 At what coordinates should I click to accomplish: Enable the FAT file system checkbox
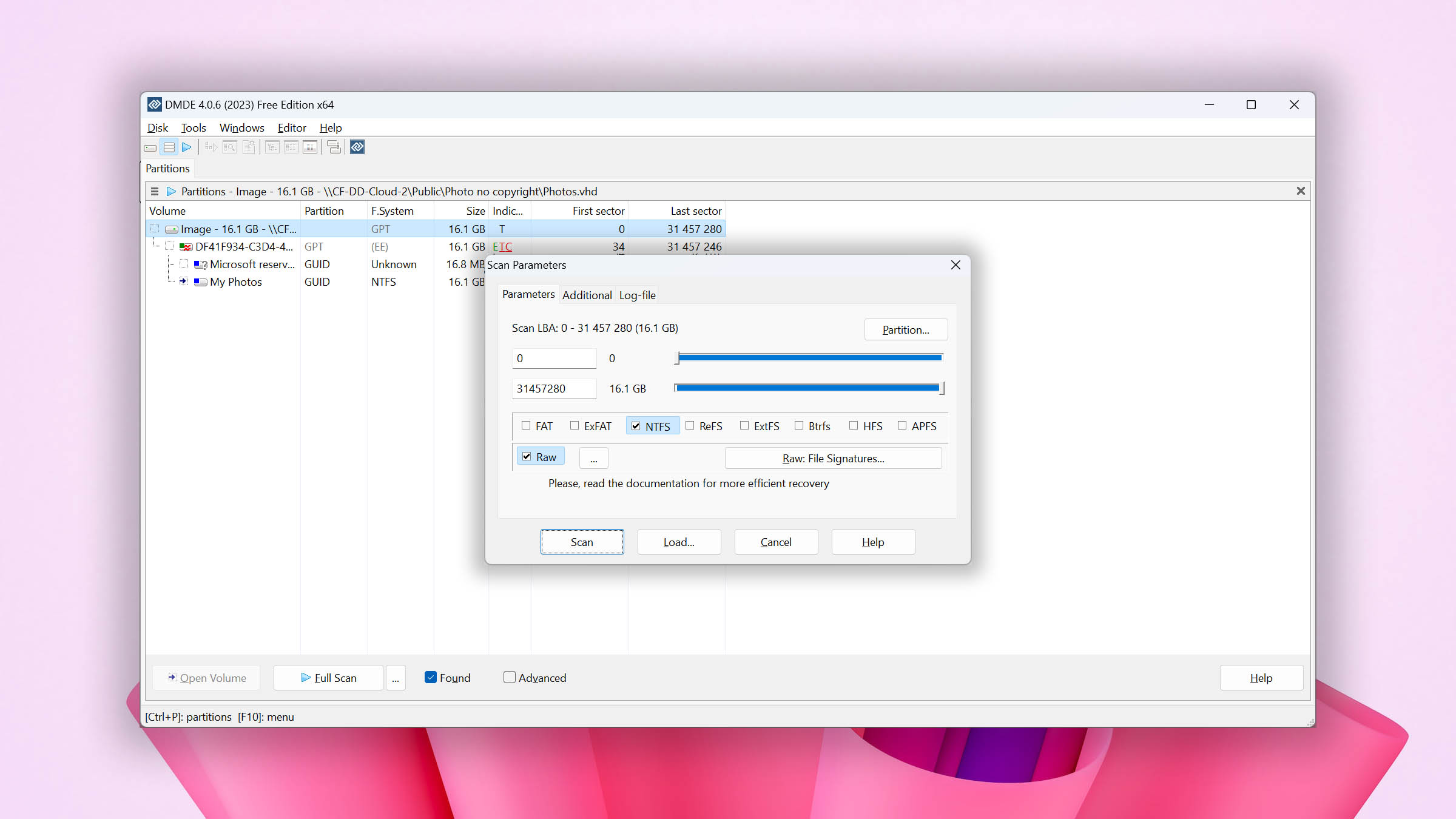pos(526,426)
